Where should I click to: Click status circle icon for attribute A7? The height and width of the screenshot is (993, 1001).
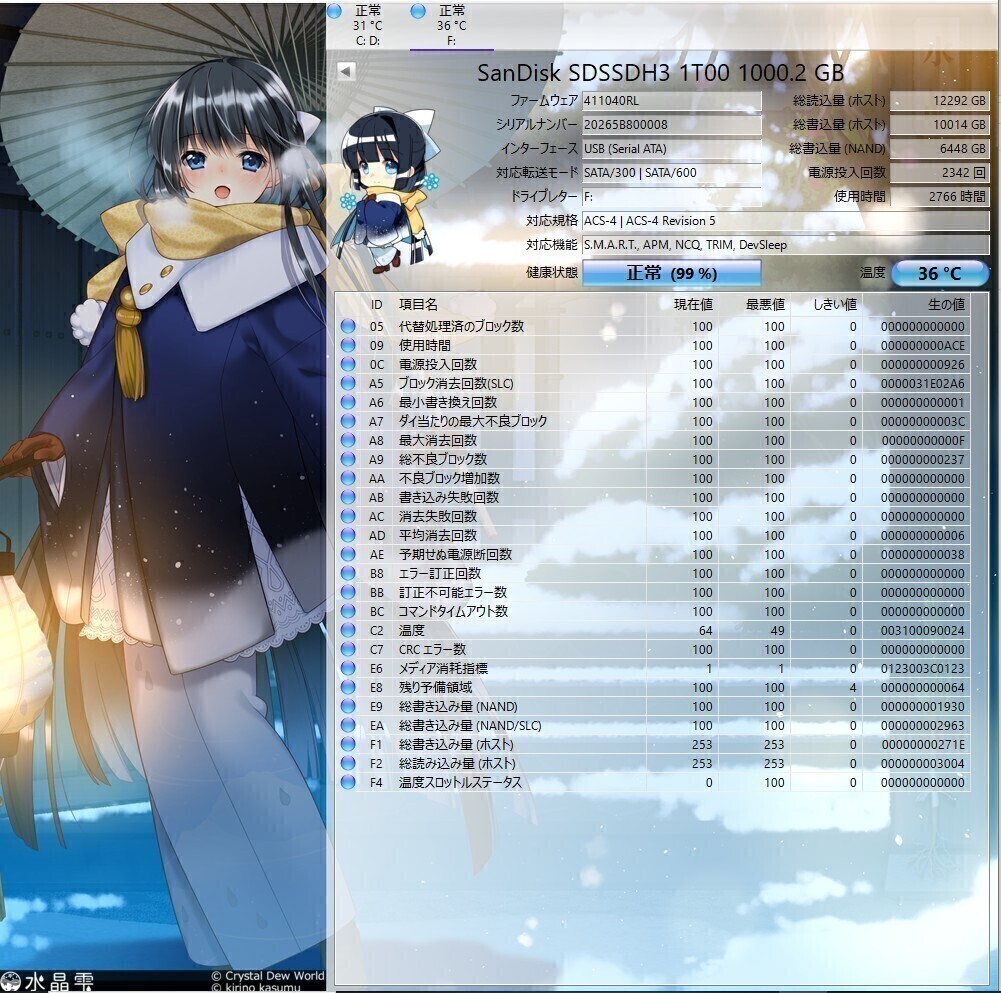pyautogui.click(x=348, y=421)
